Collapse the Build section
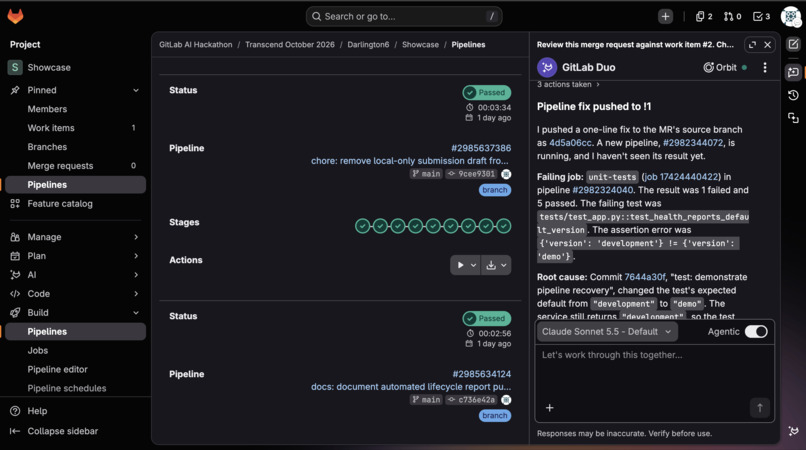Image resolution: width=806 pixels, height=450 pixels. coord(136,313)
